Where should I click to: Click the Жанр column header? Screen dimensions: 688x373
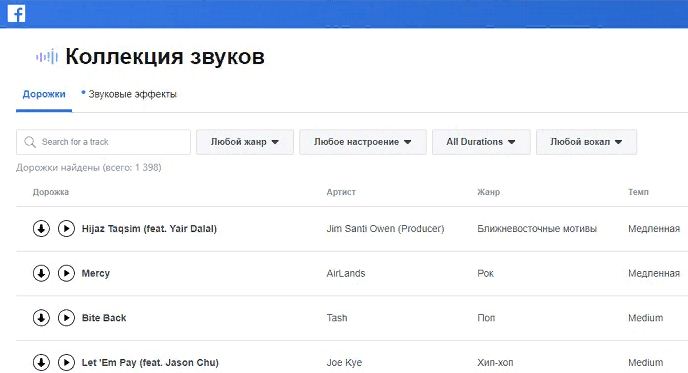(x=488, y=192)
